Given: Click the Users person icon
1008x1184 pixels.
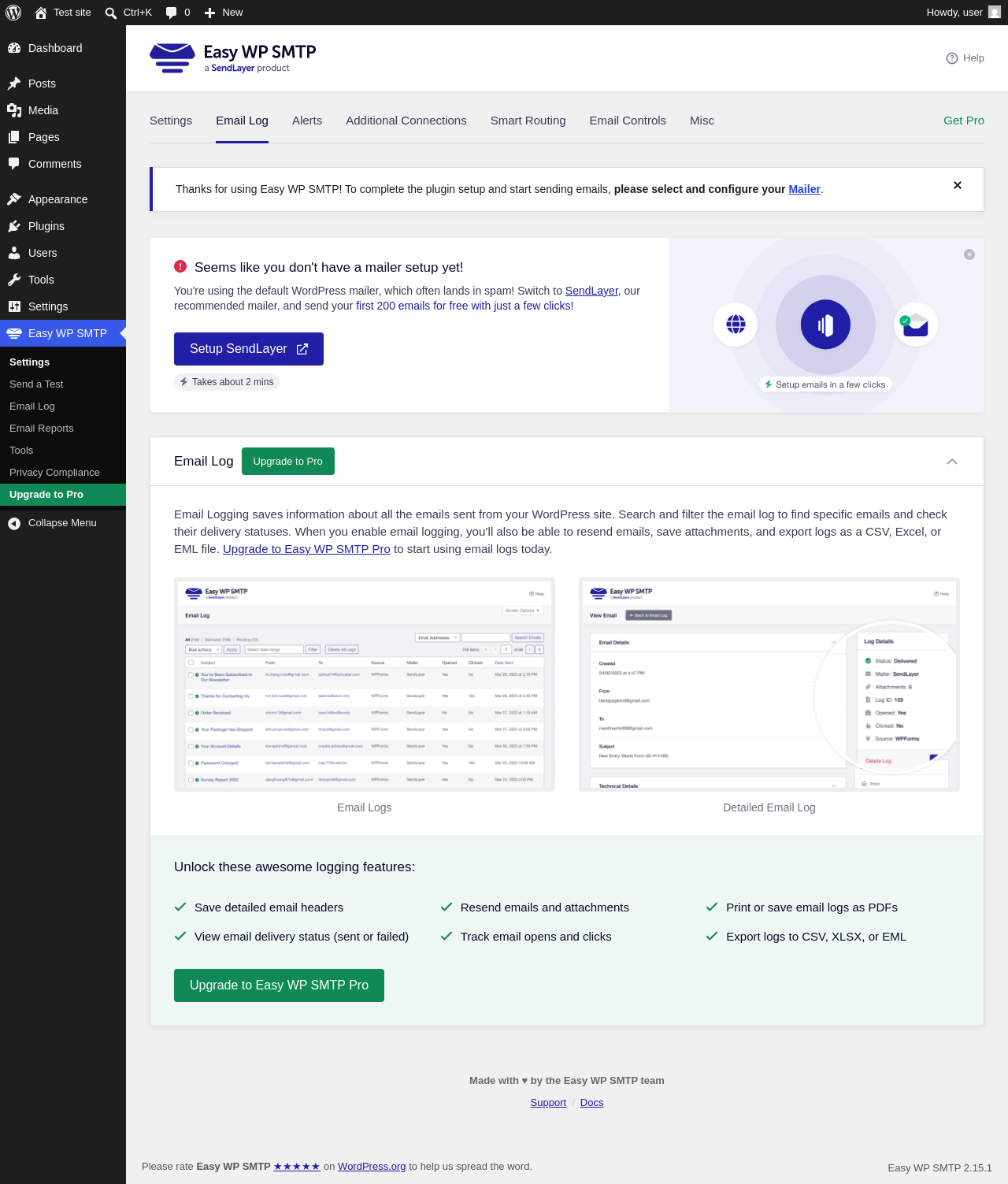Looking at the screenshot, I should click(x=14, y=253).
